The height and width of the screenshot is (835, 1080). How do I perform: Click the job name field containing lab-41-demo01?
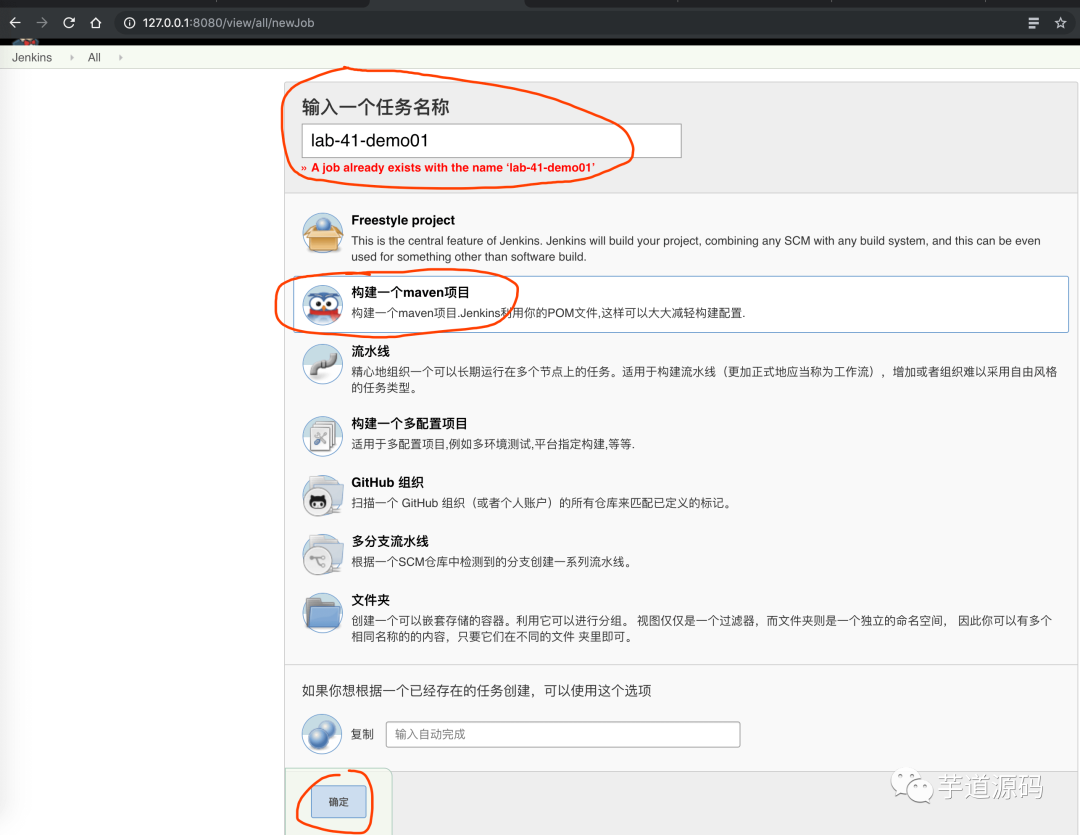490,140
